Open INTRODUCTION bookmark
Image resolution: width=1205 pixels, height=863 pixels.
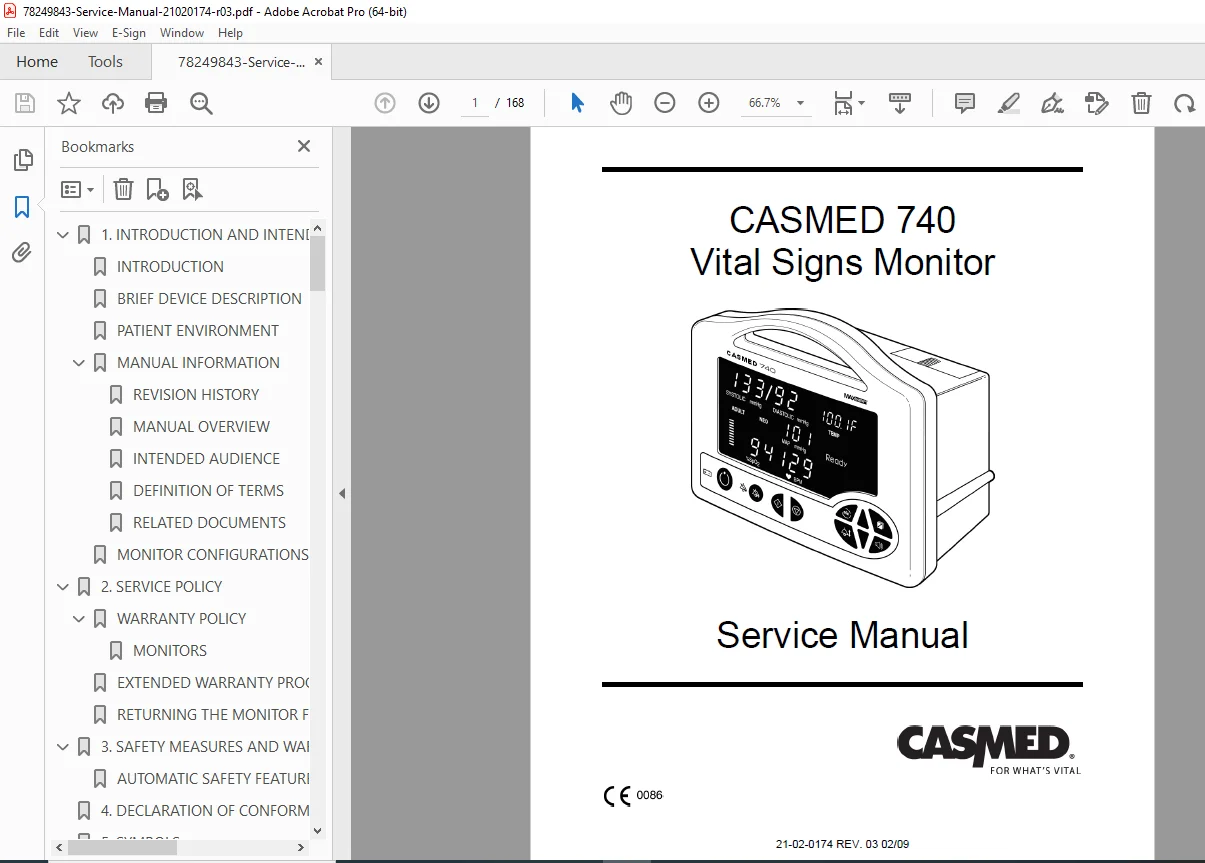coord(170,267)
